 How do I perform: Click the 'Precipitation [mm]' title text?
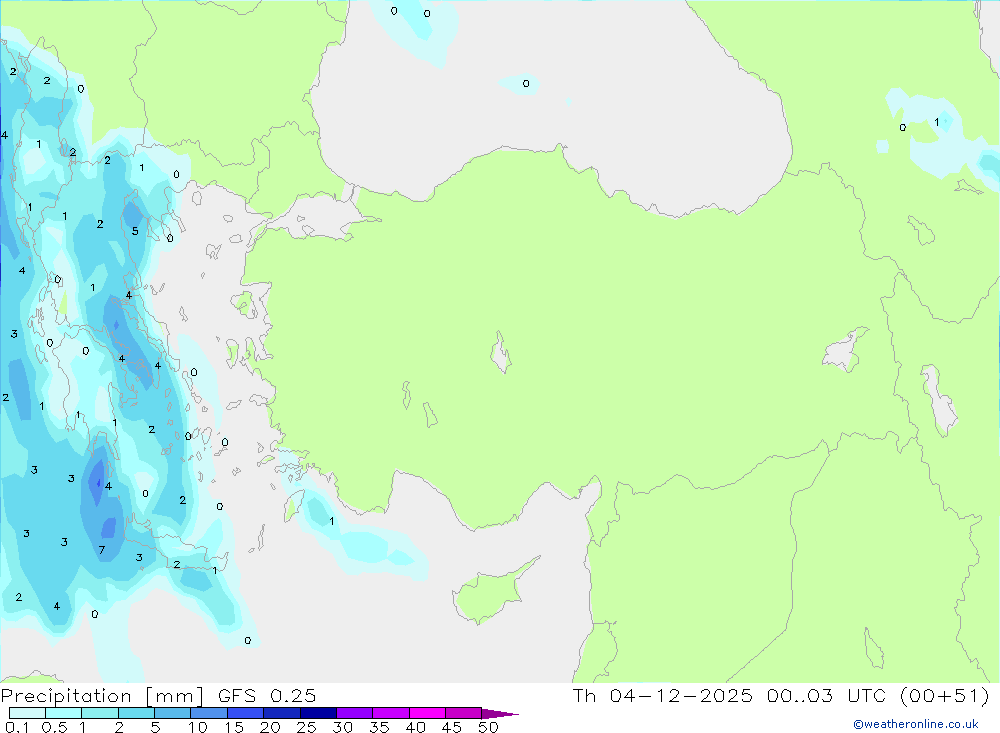(102, 696)
